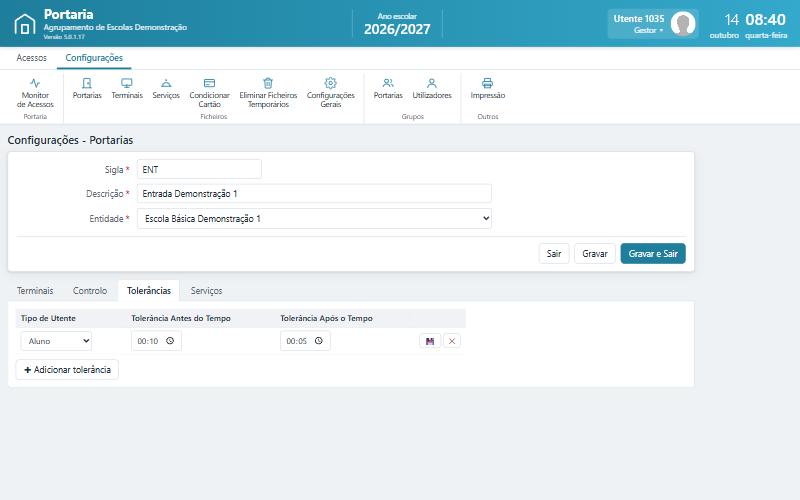Open the Tipo de Utente Aluno dropdown

coord(56,341)
